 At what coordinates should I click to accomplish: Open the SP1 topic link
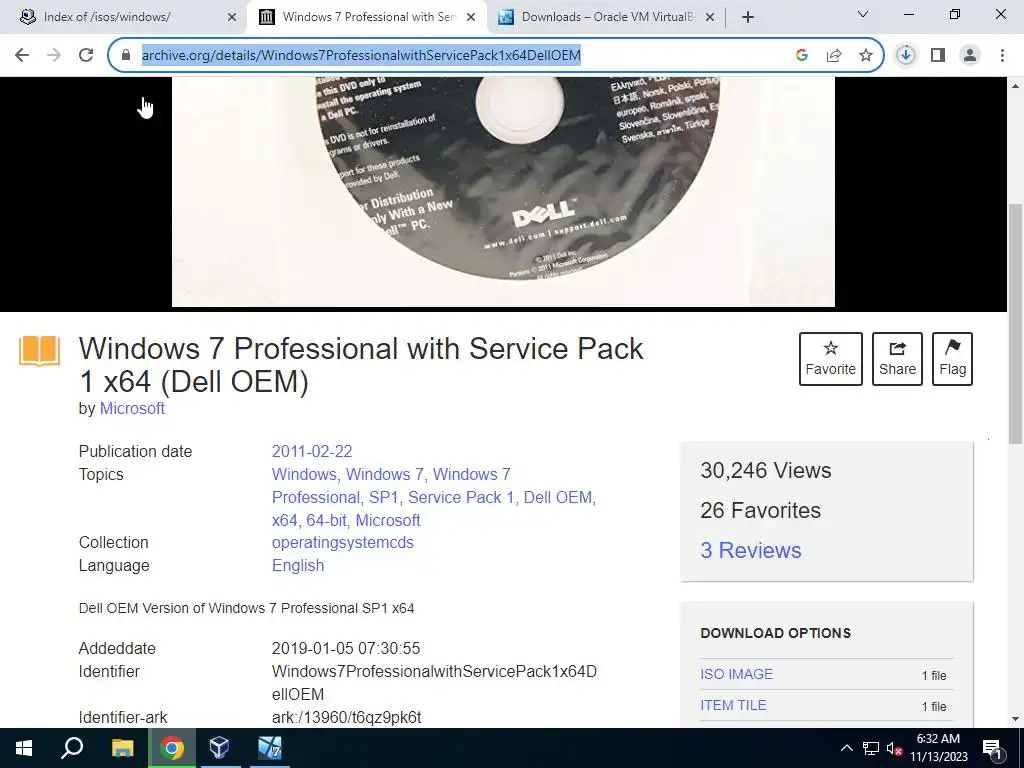[x=383, y=497]
